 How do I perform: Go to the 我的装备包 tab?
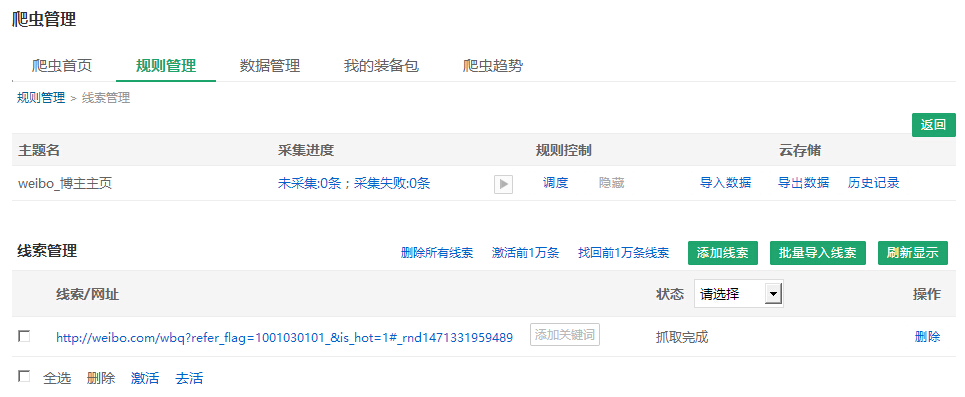point(381,66)
